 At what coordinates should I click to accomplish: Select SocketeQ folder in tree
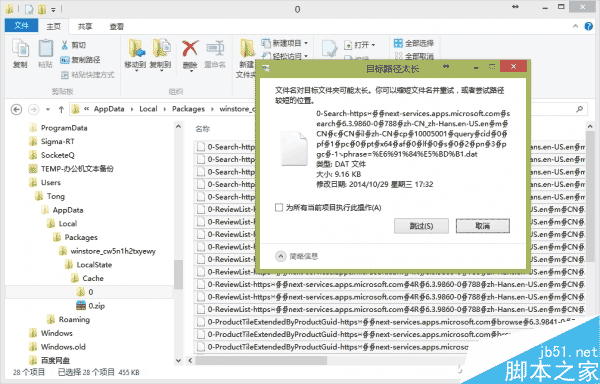click(x=52, y=155)
